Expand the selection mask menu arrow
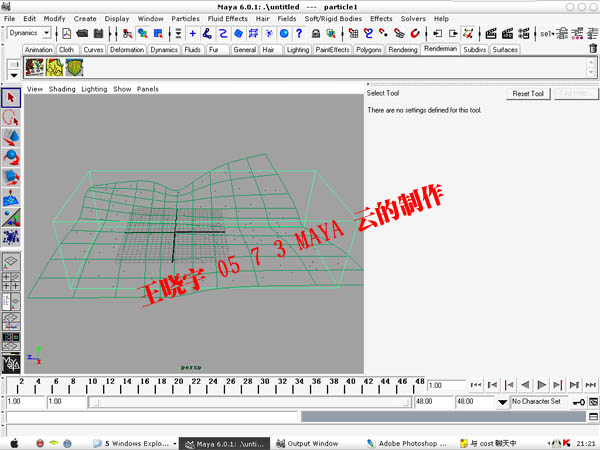This screenshot has width=600, height=450. [x=178, y=33]
